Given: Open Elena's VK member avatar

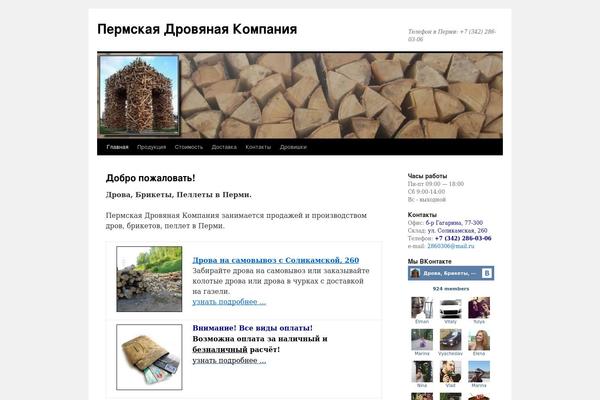Looking at the screenshot, I should tap(479, 340).
